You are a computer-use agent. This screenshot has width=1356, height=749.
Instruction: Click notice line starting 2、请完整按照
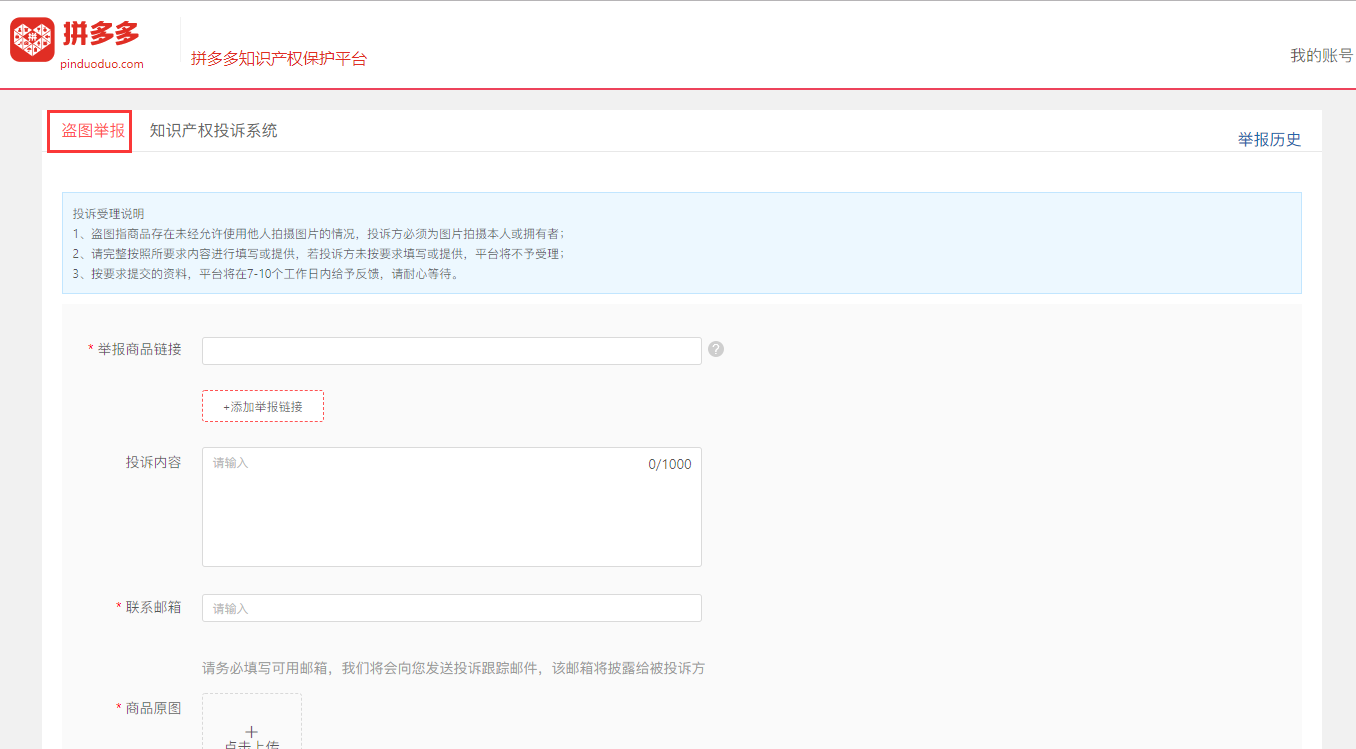click(x=318, y=254)
